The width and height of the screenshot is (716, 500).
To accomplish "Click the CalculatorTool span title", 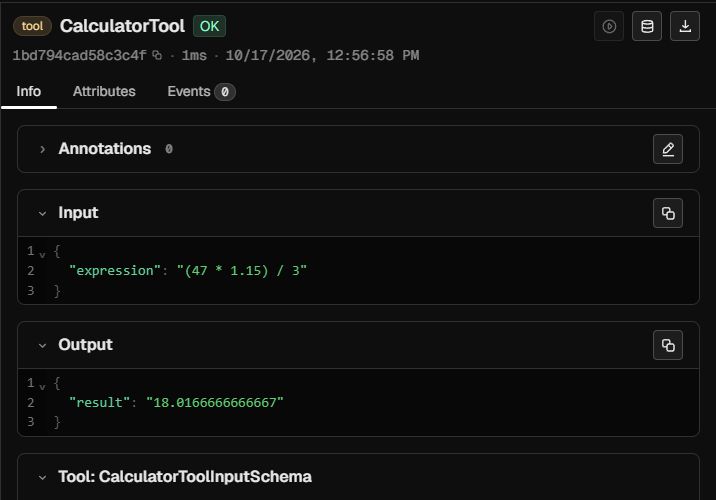I will [x=122, y=26].
